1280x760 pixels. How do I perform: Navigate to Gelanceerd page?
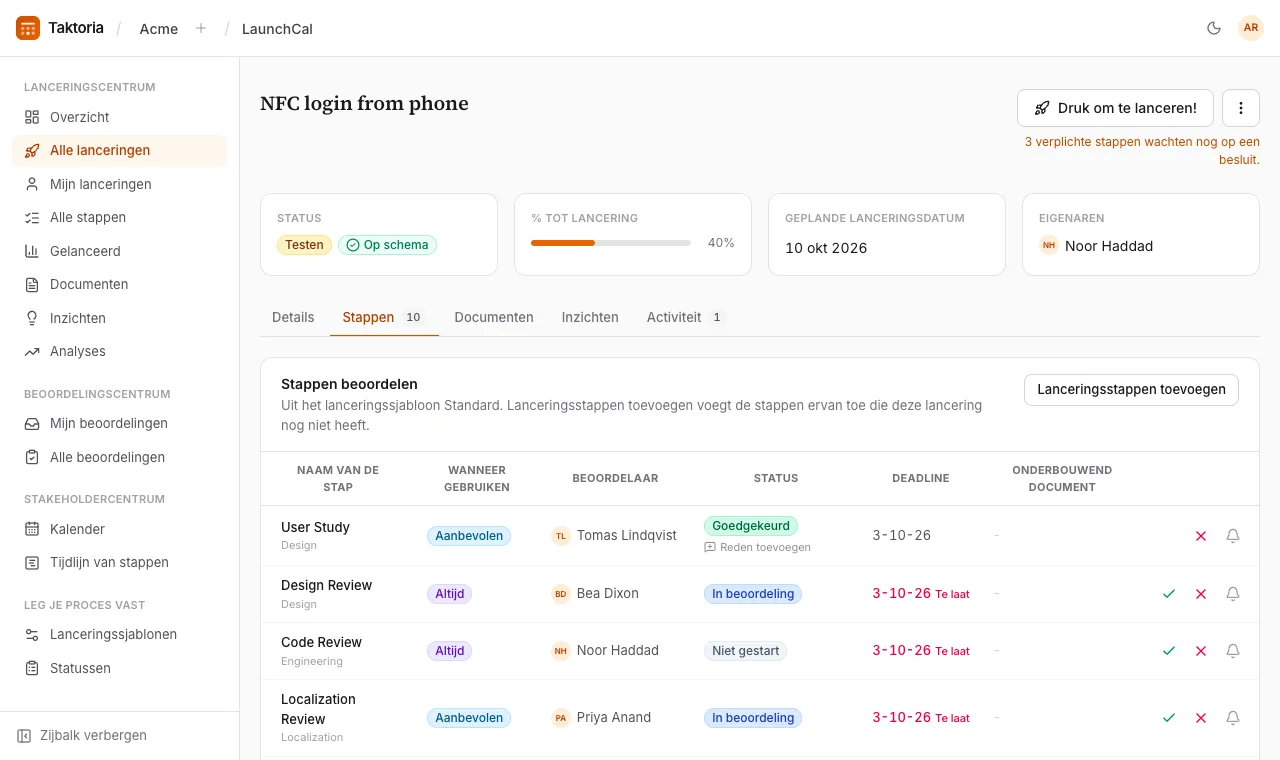point(119,251)
